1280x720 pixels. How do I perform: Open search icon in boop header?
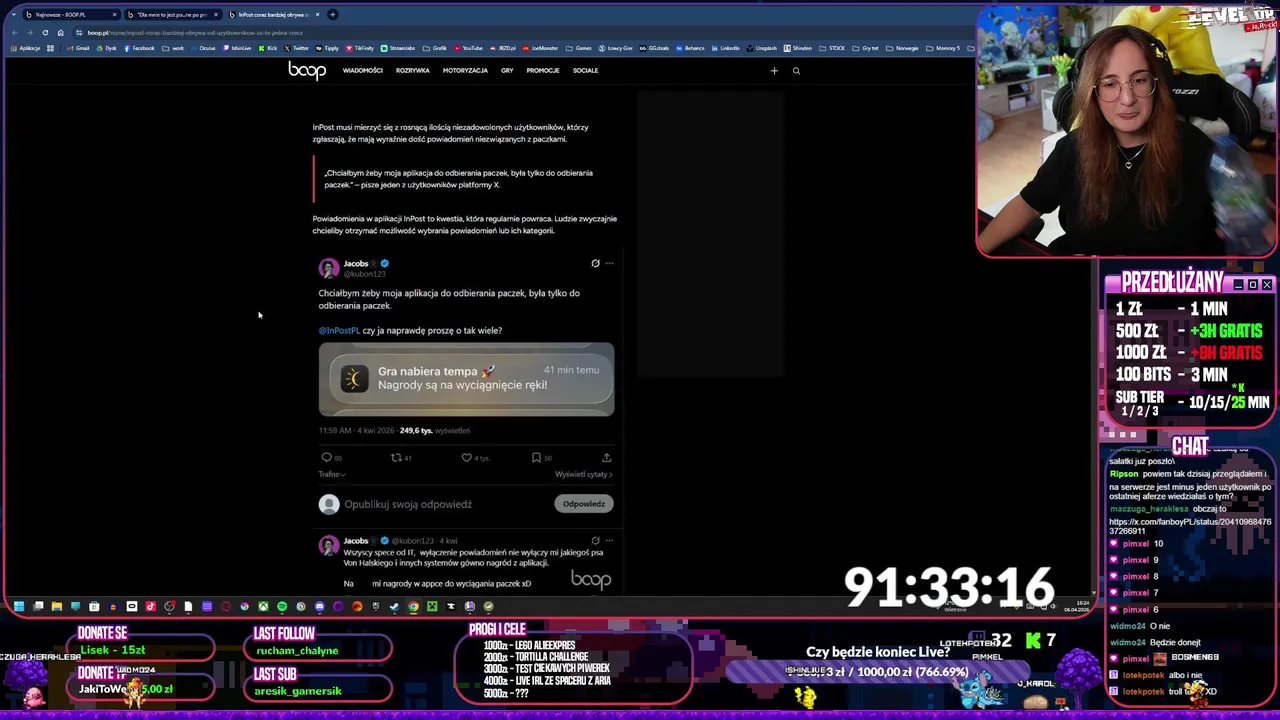click(x=796, y=70)
